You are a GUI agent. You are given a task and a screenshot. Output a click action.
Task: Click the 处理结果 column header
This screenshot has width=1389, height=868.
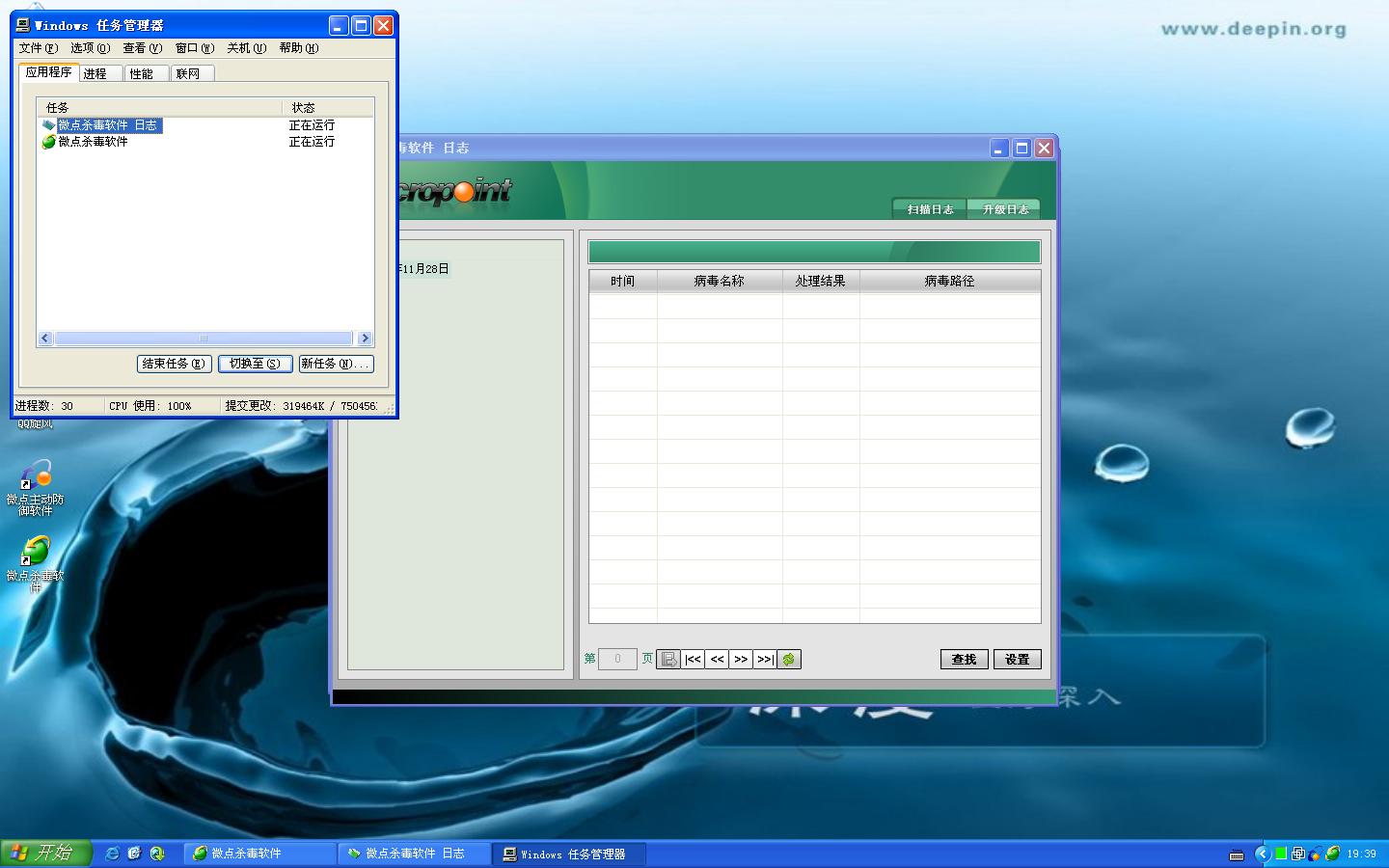(x=821, y=281)
